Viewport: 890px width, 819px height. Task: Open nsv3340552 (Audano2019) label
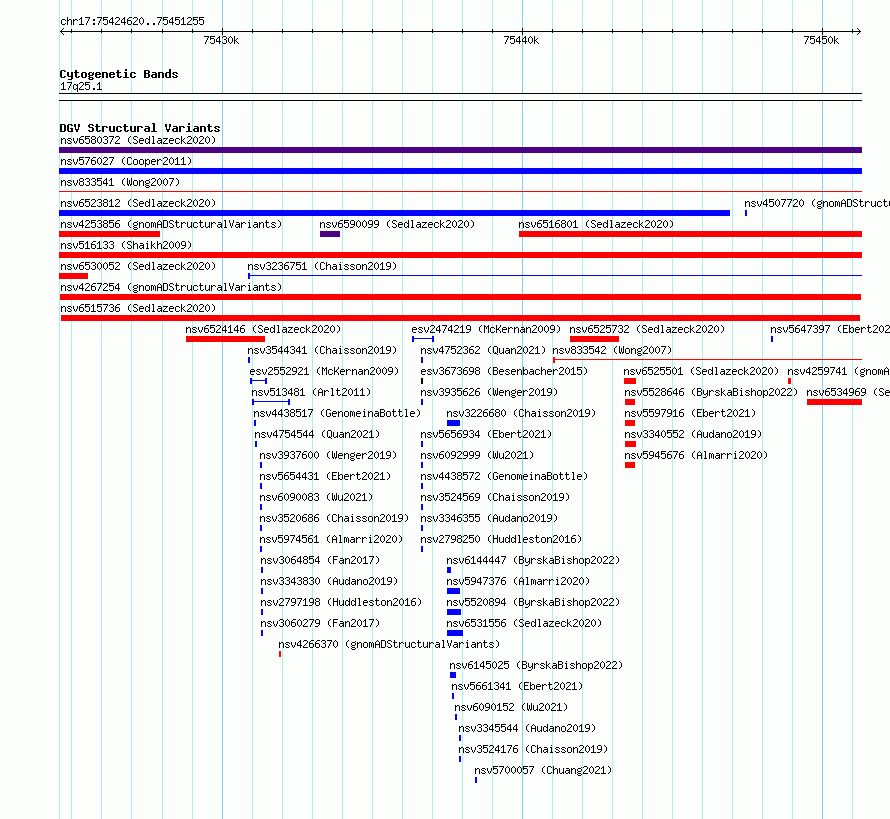(693, 434)
